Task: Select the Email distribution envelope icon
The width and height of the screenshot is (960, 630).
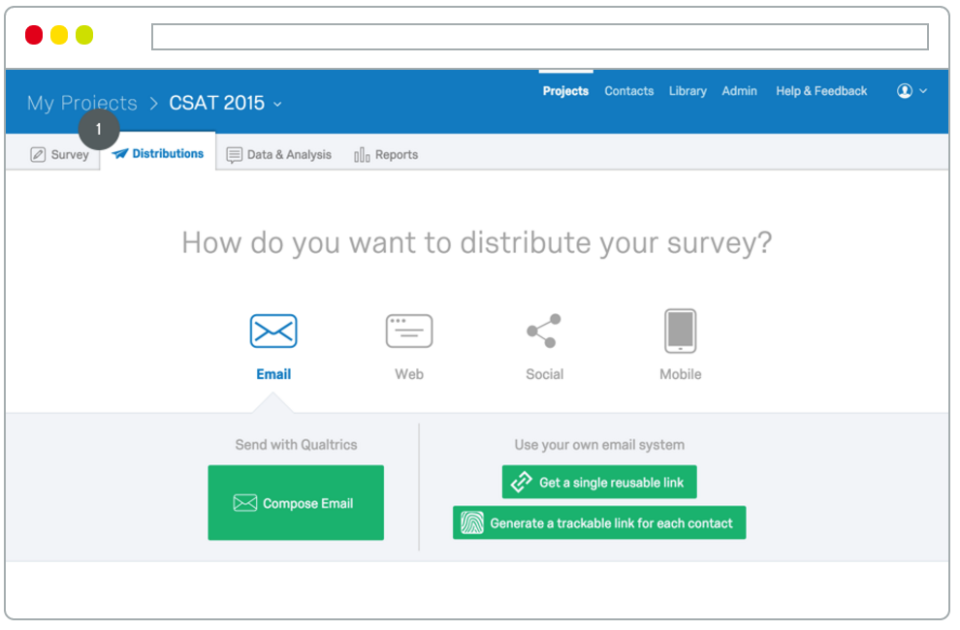Action: pyautogui.click(x=274, y=331)
